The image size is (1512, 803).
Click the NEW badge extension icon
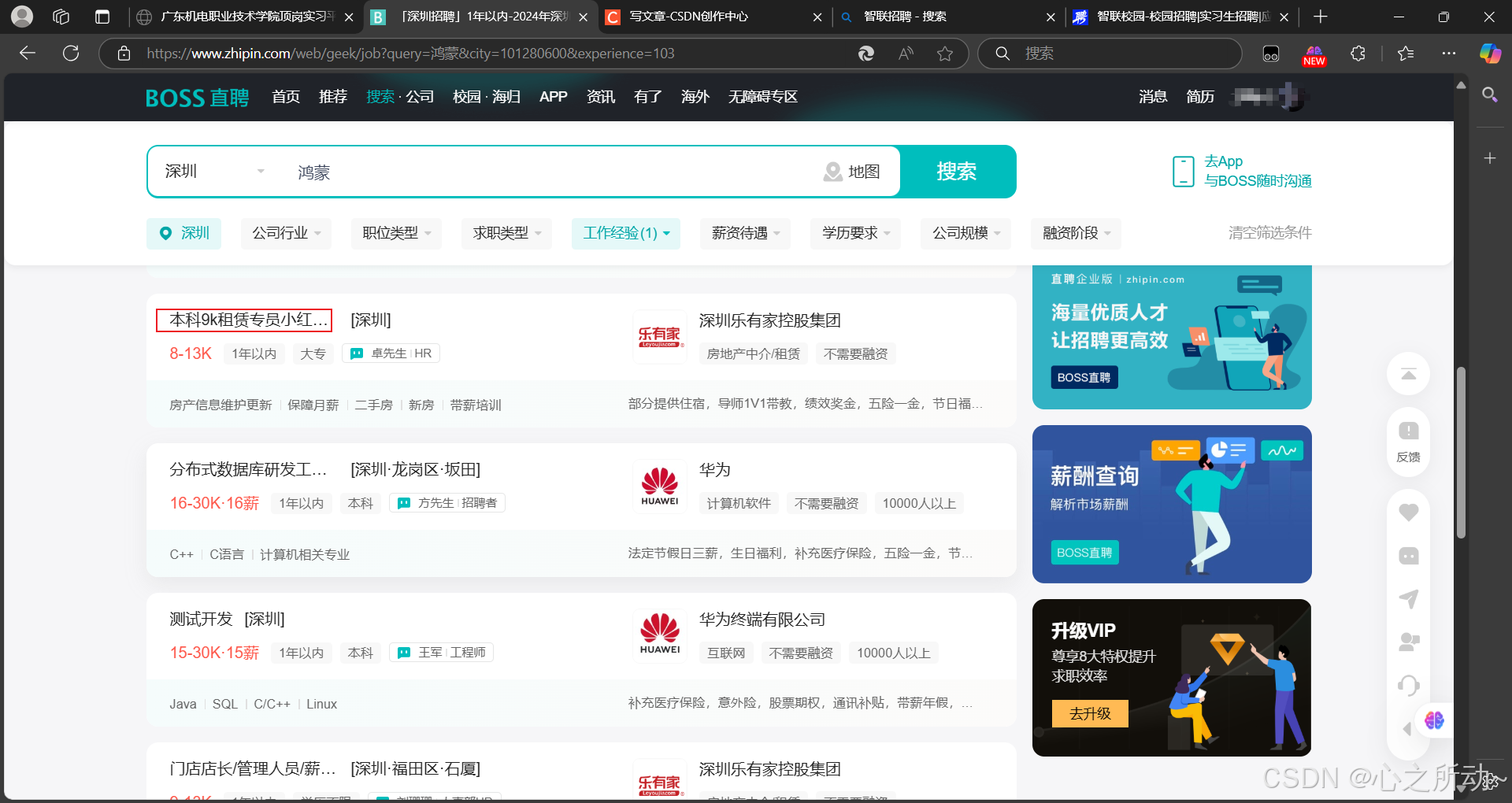(x=1314, y=55)
